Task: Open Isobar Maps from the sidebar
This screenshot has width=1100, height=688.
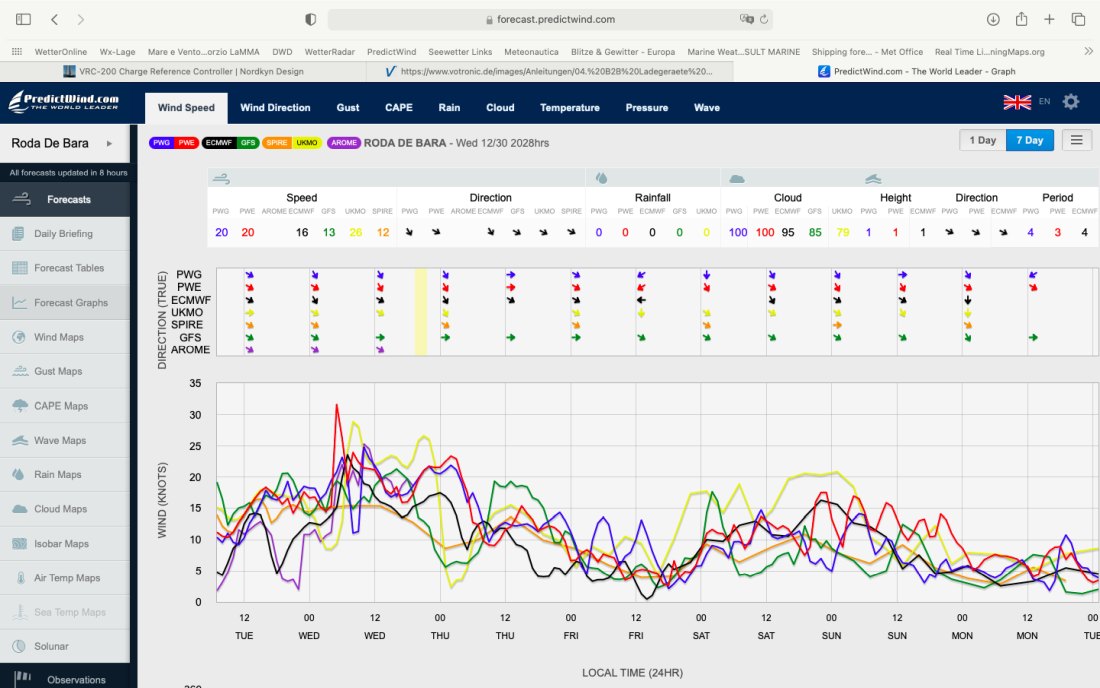Action: [61, 544]
